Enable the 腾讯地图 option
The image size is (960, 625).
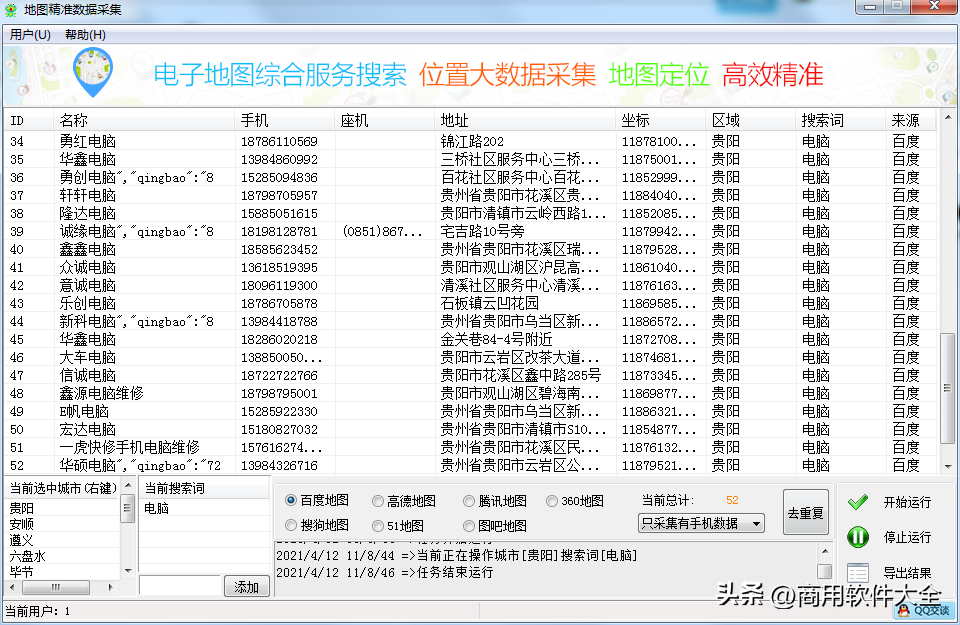(x=469, y=502)
